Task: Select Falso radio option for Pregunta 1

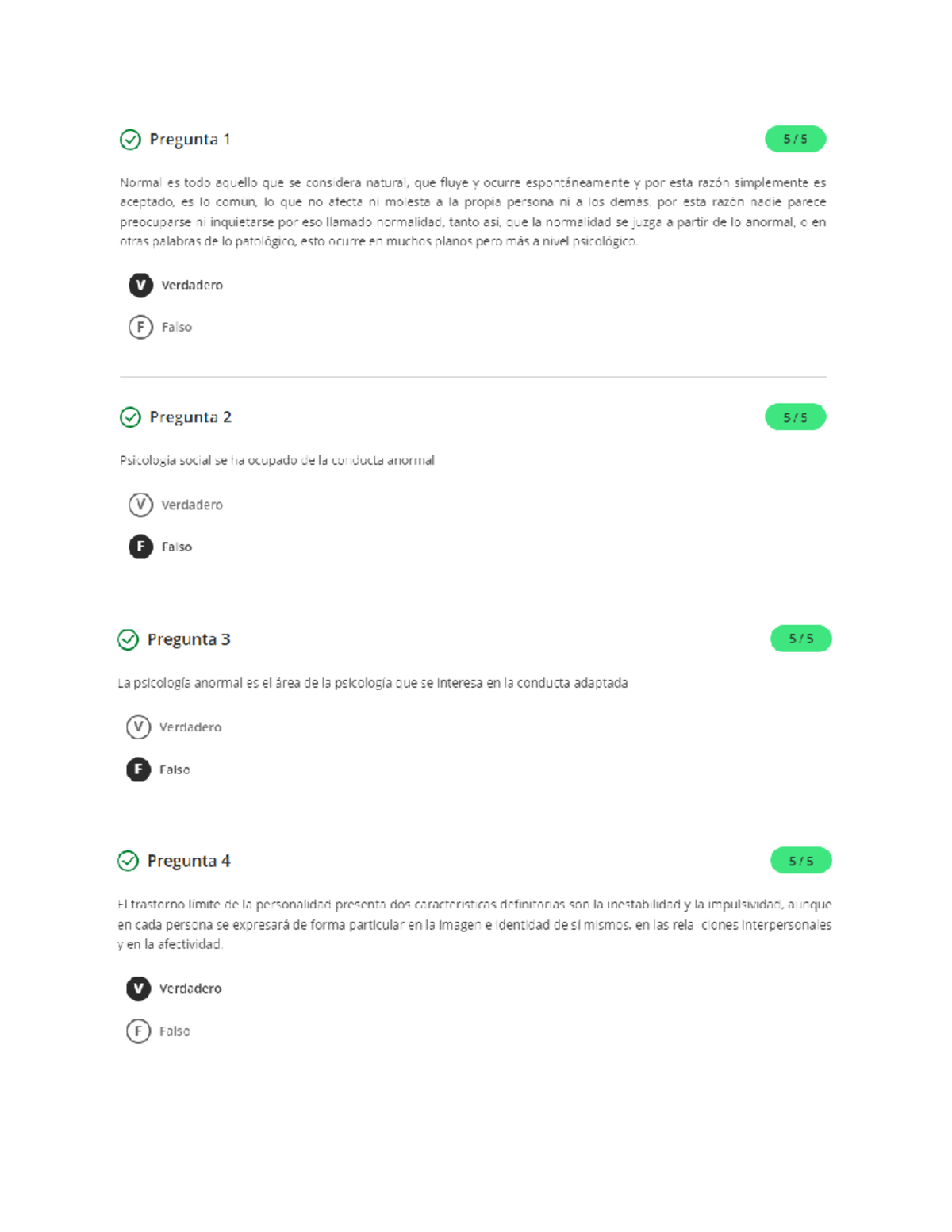Action: [x=140, y=327]
